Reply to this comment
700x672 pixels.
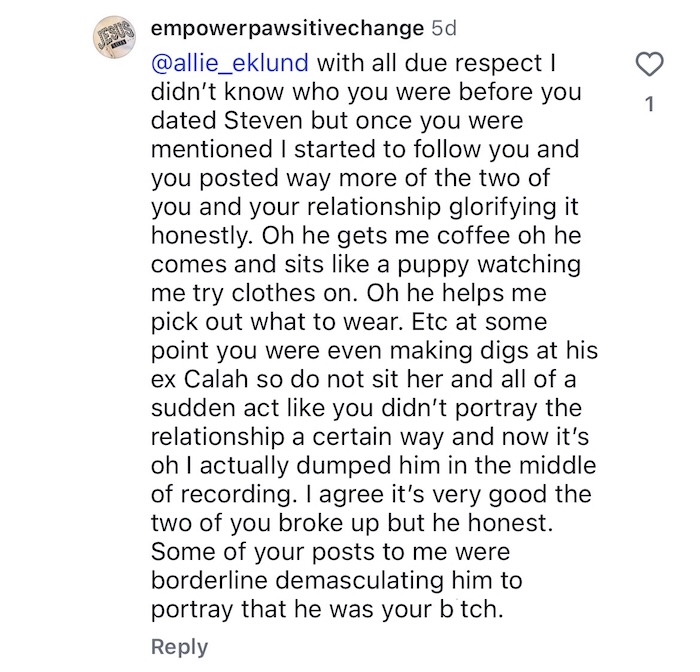[x=179, y=647]
